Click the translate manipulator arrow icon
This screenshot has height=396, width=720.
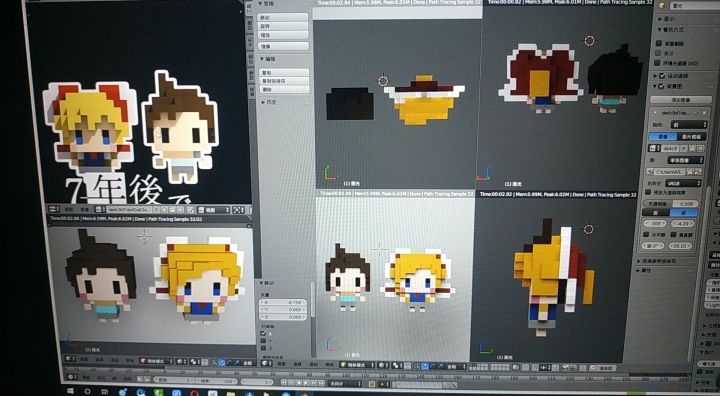point(425,366)
